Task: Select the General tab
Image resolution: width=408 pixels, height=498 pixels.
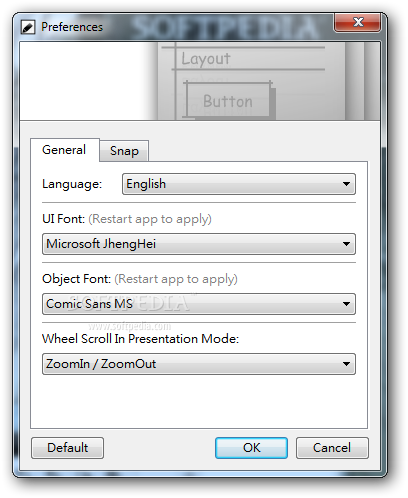Action: [x=64, y=150]
